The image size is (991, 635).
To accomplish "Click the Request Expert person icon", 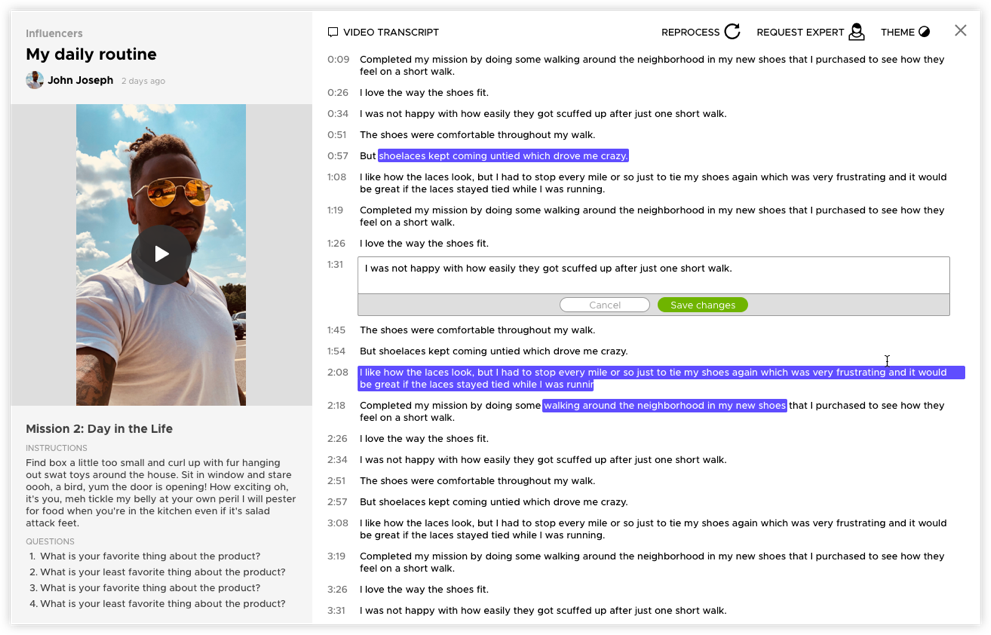I will (856, 32).
